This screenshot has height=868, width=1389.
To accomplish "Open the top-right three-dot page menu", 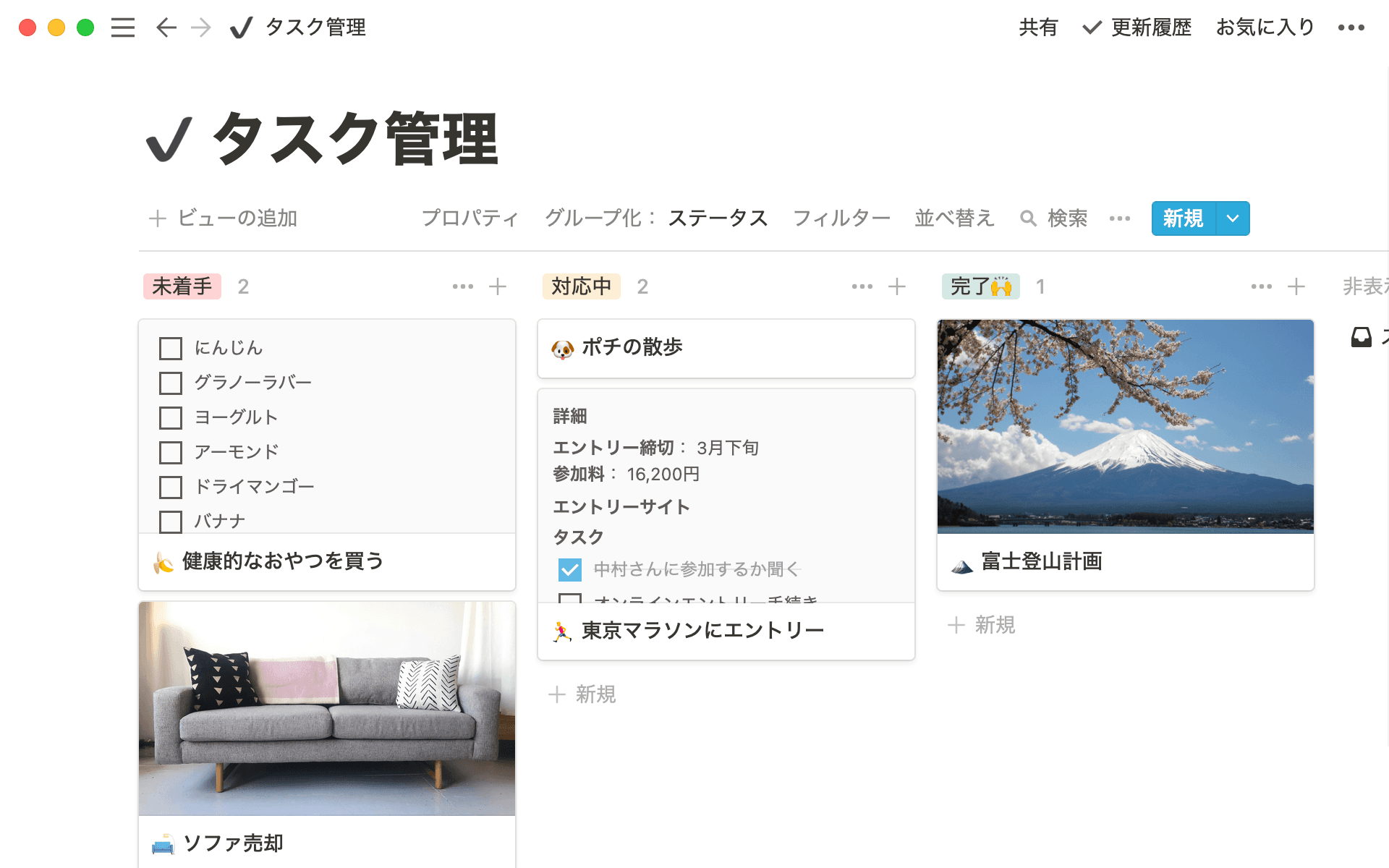I will (x=1351, y=27).
